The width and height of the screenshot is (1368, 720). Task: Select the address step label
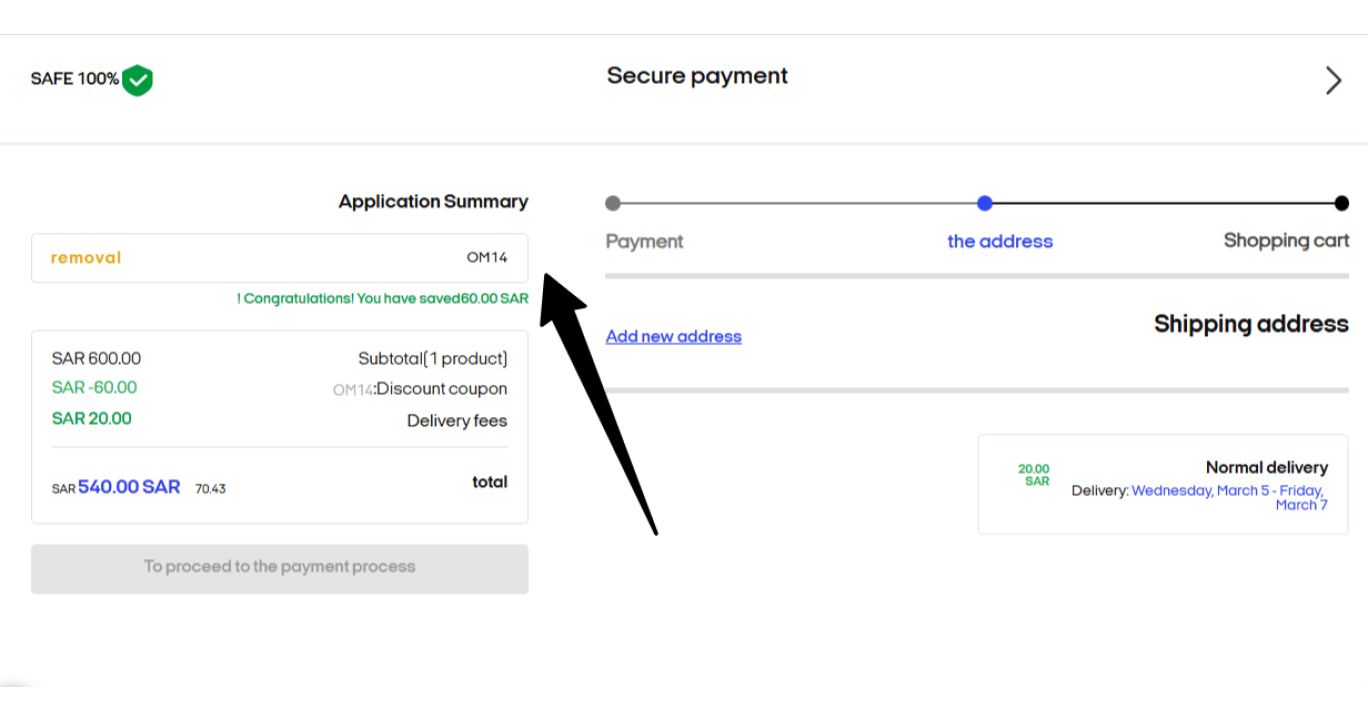click(x=1000, y=242)
